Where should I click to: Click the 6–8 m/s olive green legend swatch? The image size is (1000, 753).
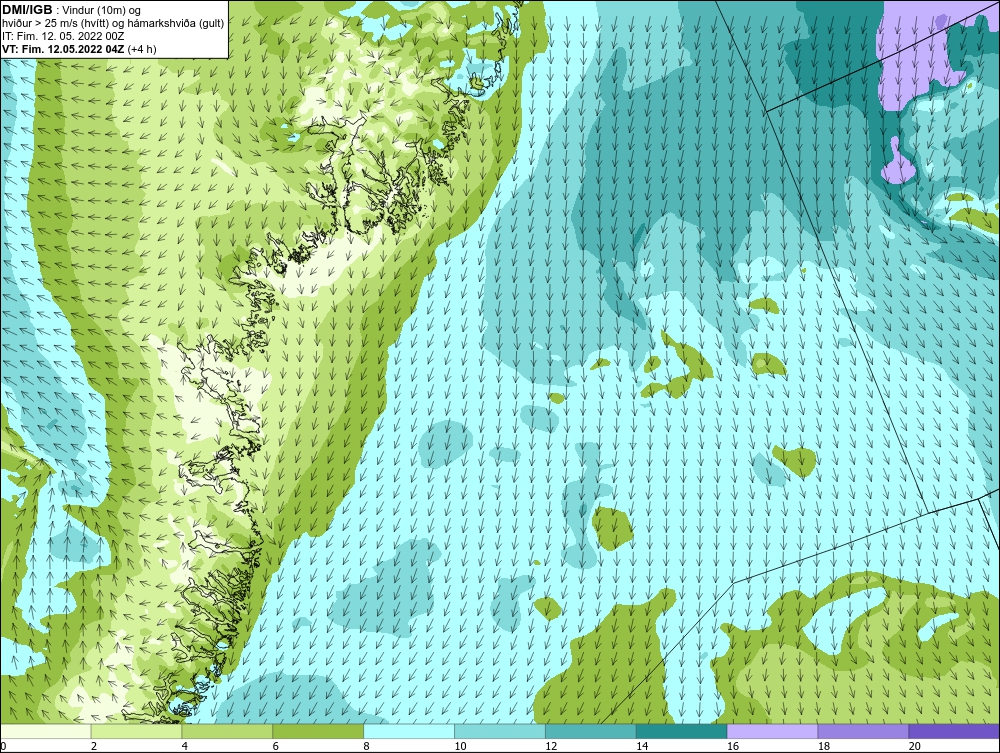[x=318, y=731]
